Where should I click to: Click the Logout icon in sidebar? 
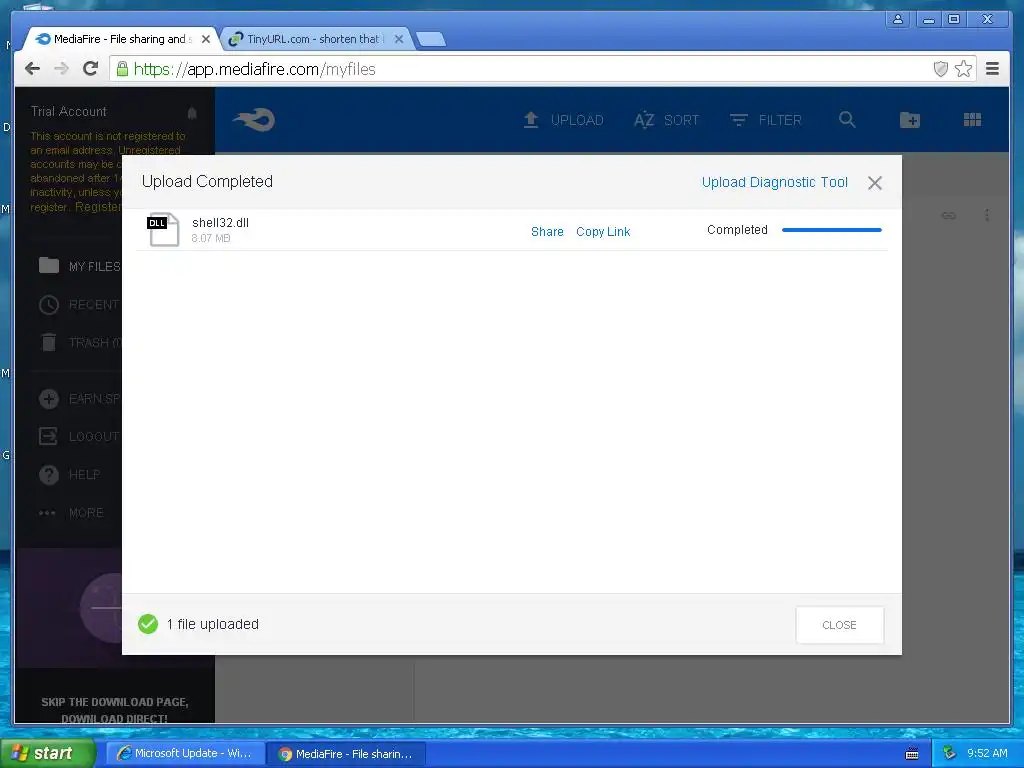pos(48,436)
